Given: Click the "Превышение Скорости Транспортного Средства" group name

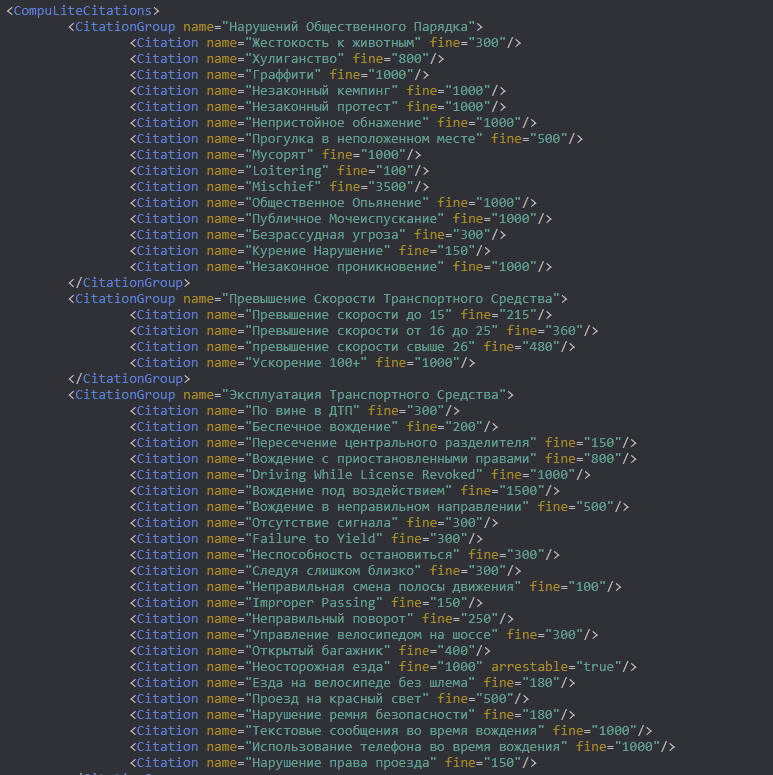Looking at the screenshot, I should click(x=392, y=299).
